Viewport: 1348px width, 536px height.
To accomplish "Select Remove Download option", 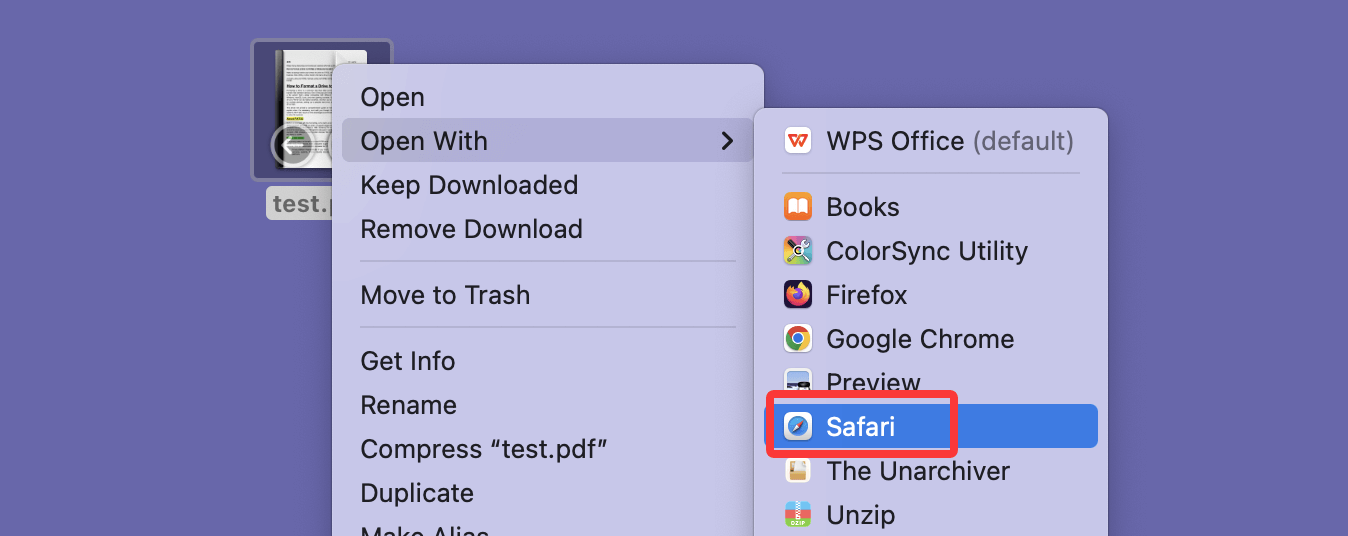I will coord(548,229).
